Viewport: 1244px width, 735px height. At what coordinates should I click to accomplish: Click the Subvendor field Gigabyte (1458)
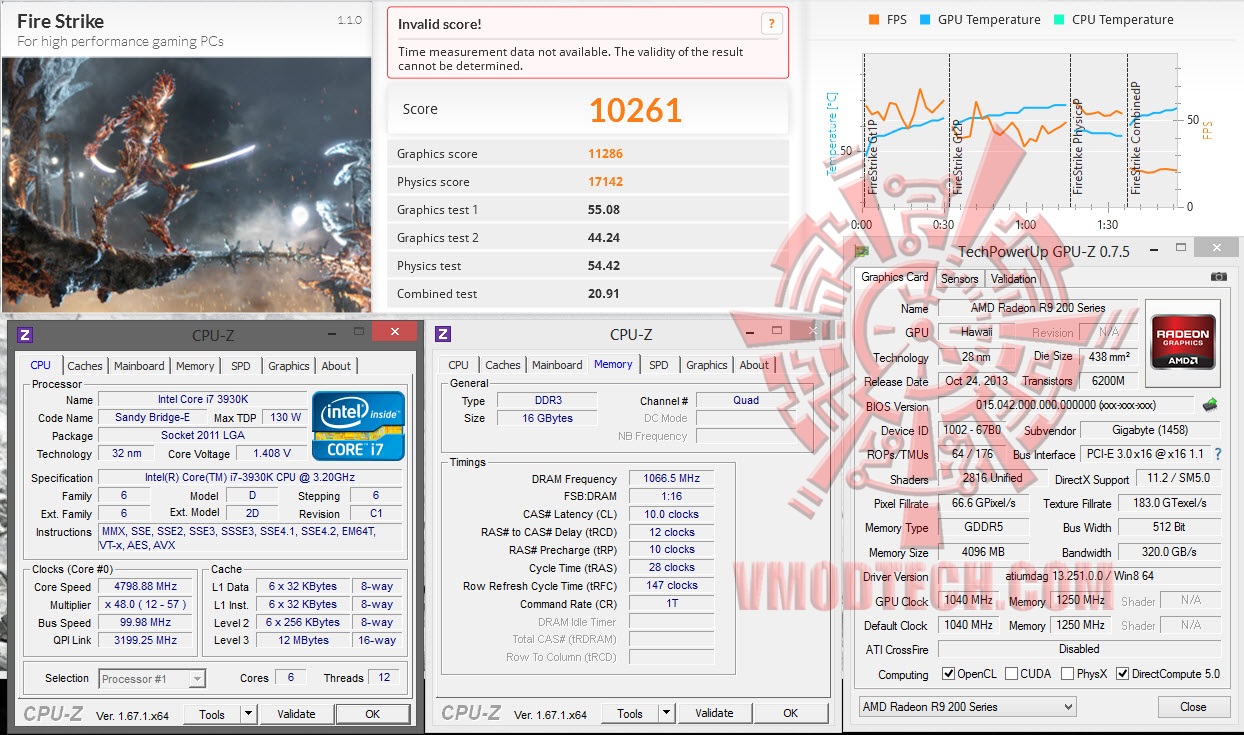point(1151,430)
